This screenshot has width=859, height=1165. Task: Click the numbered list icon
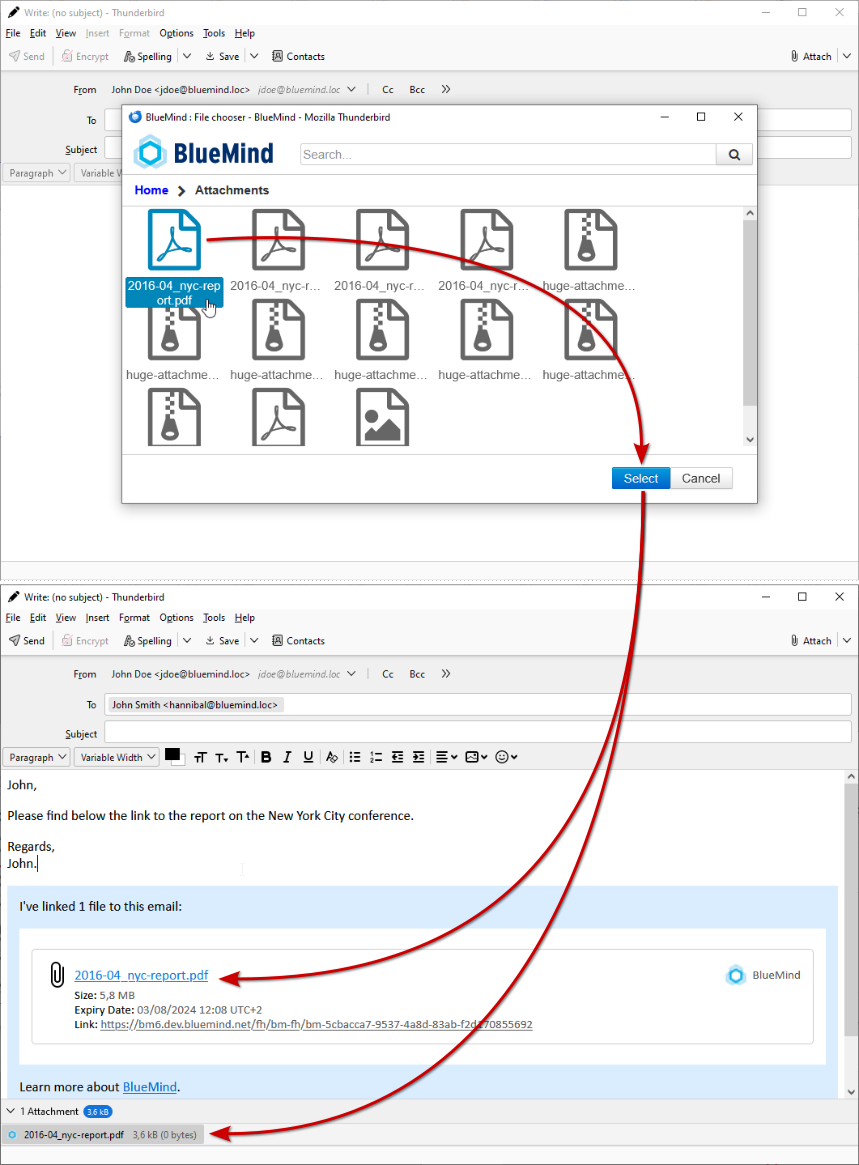click(376, 757)
